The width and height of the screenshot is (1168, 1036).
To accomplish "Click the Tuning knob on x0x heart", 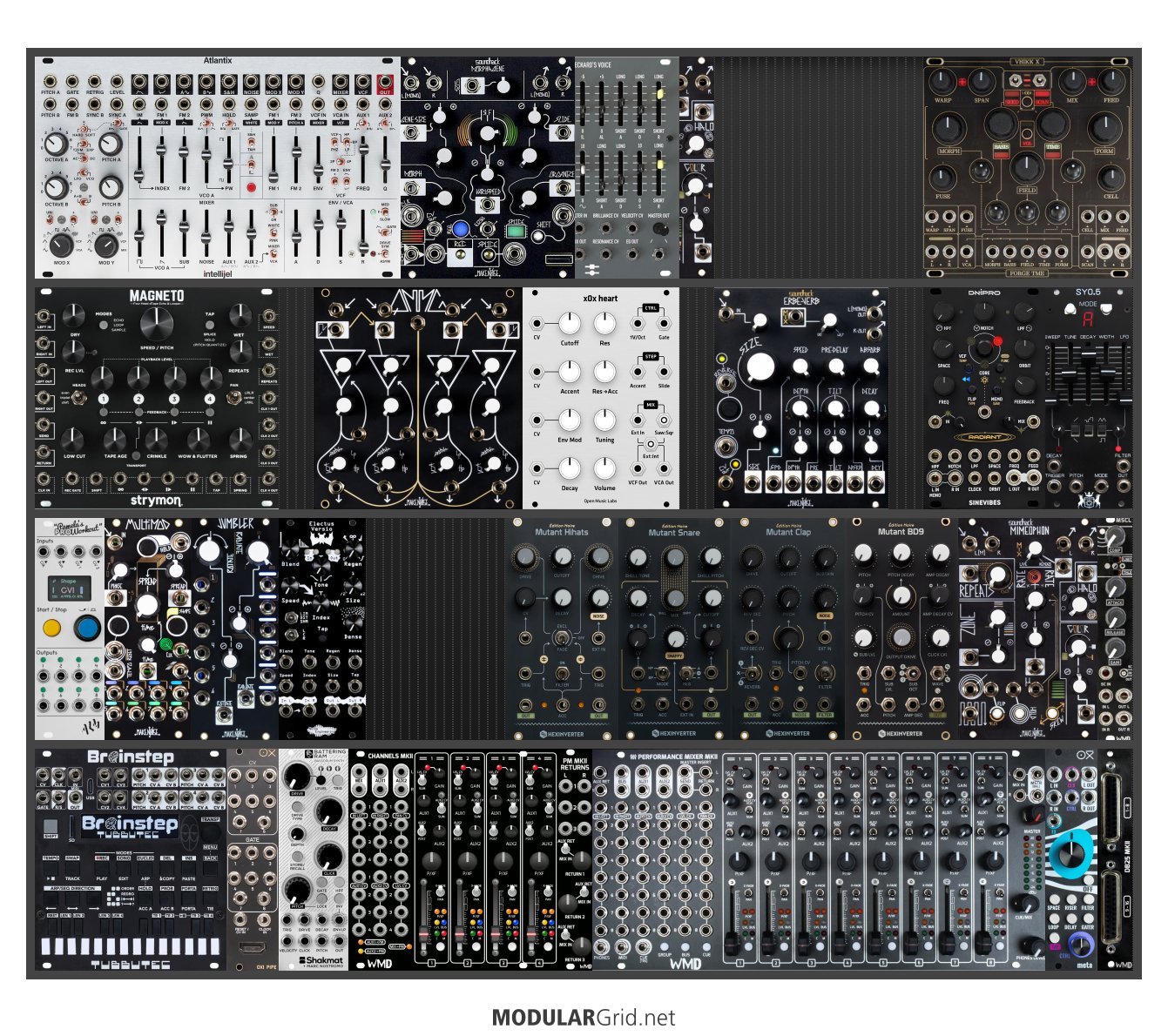I will (604, 420).
